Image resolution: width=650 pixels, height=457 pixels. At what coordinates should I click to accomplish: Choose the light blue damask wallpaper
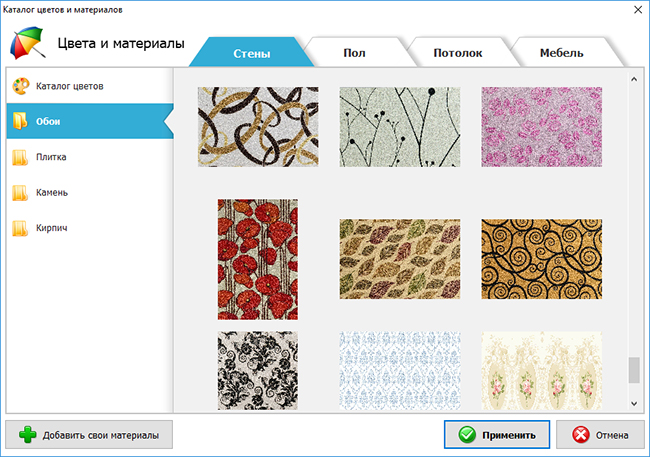pyautogui.click(x=400, y=370)
